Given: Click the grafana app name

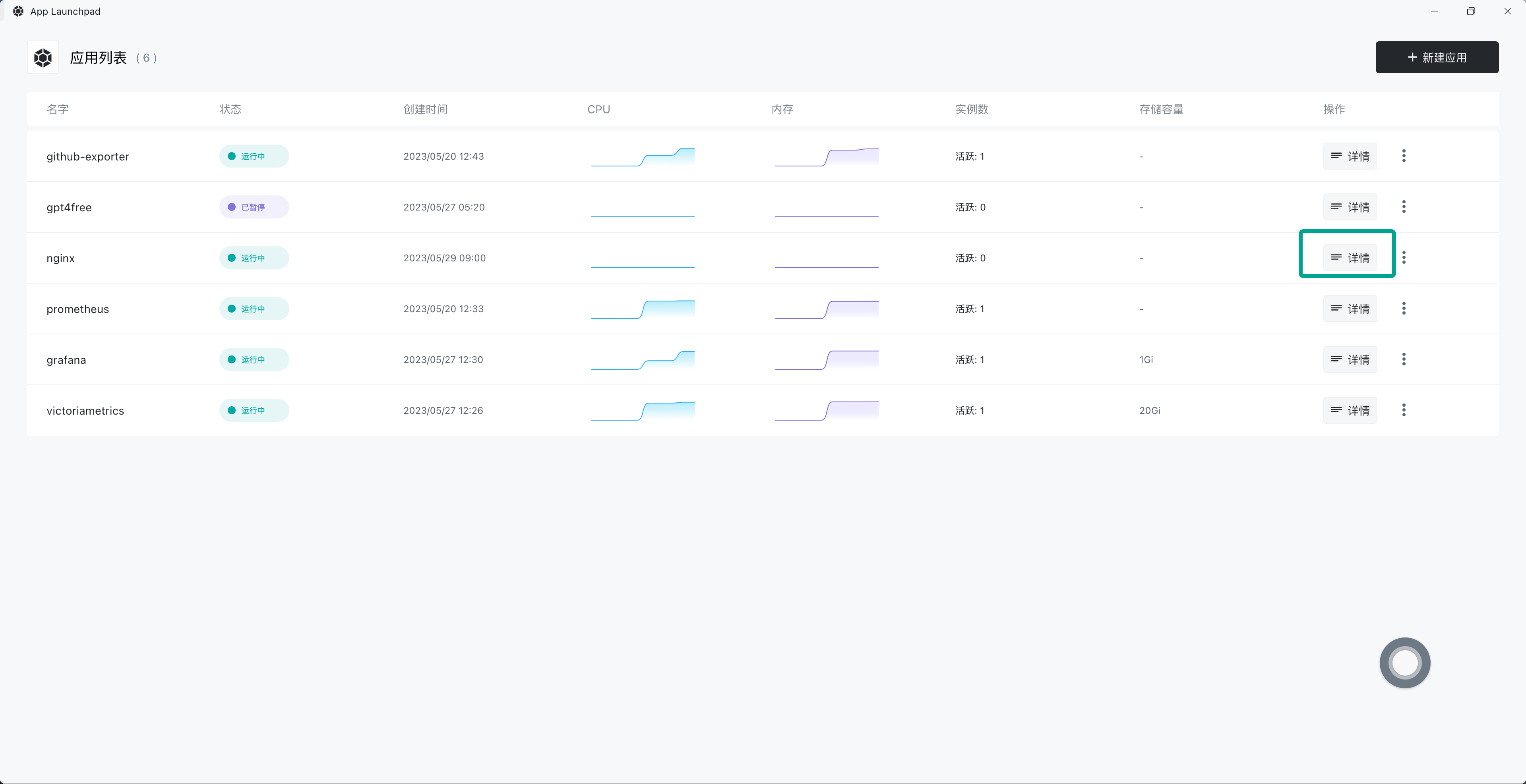Looking at the screenshot, I should point(66,360).
